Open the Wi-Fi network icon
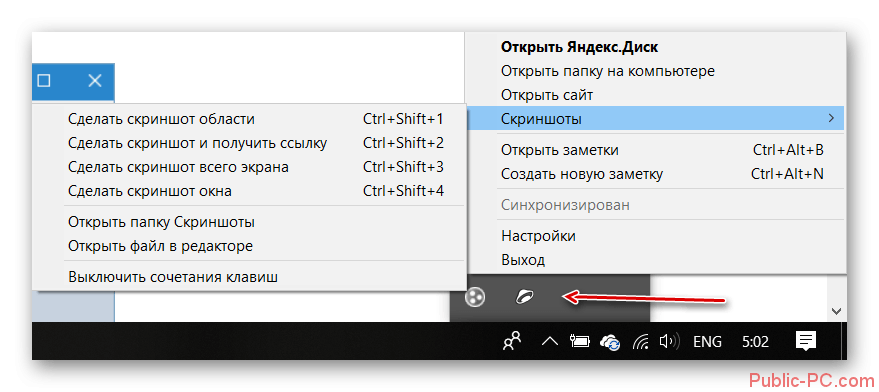 click(x=641, y=341)
